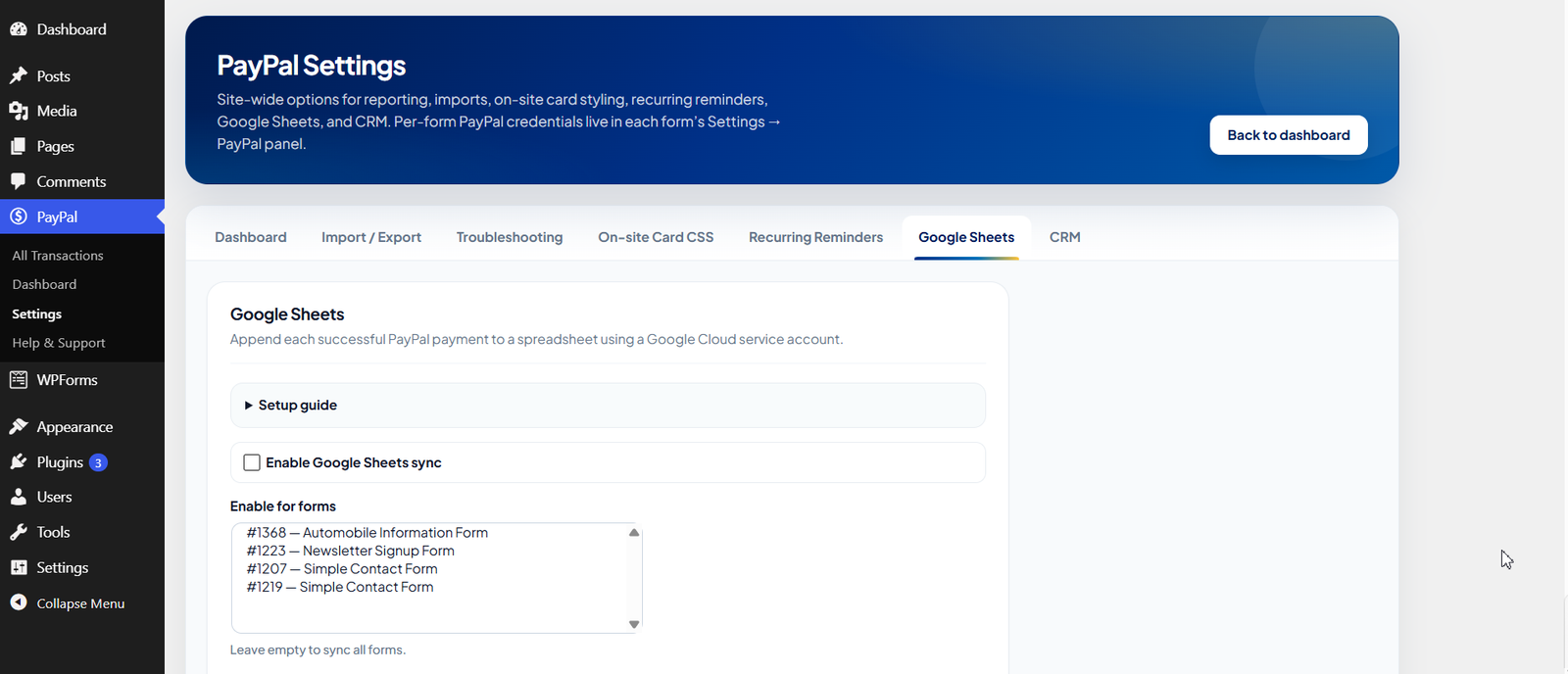Screen dimensions: 1568x674
Task: Switch to the CRM tab
Action: [x=1065, y=237]
